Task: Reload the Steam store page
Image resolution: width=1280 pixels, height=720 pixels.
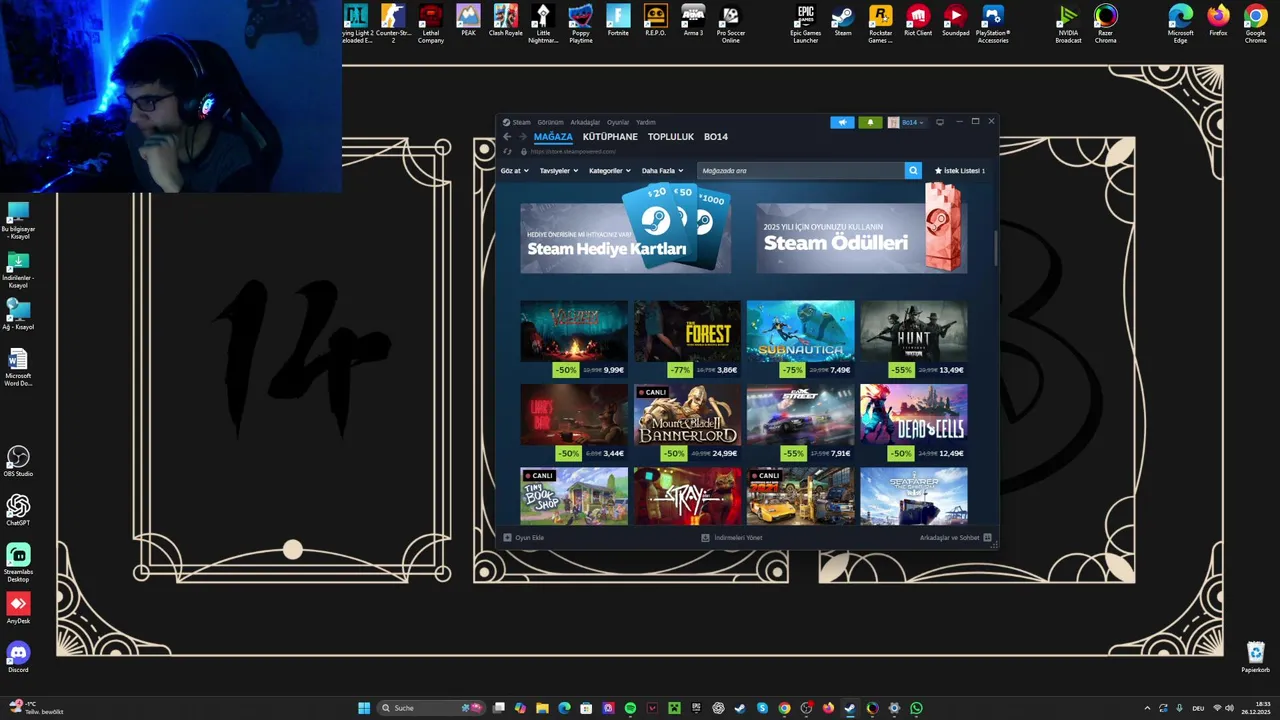Action: click(x=507, y=151)
